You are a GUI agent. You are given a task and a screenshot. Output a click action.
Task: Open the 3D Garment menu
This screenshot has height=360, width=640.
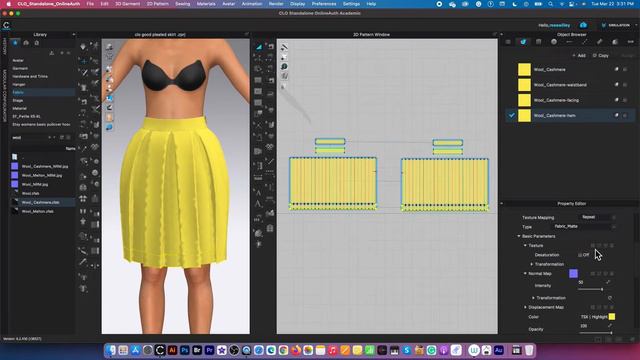(x=127, y=4)
